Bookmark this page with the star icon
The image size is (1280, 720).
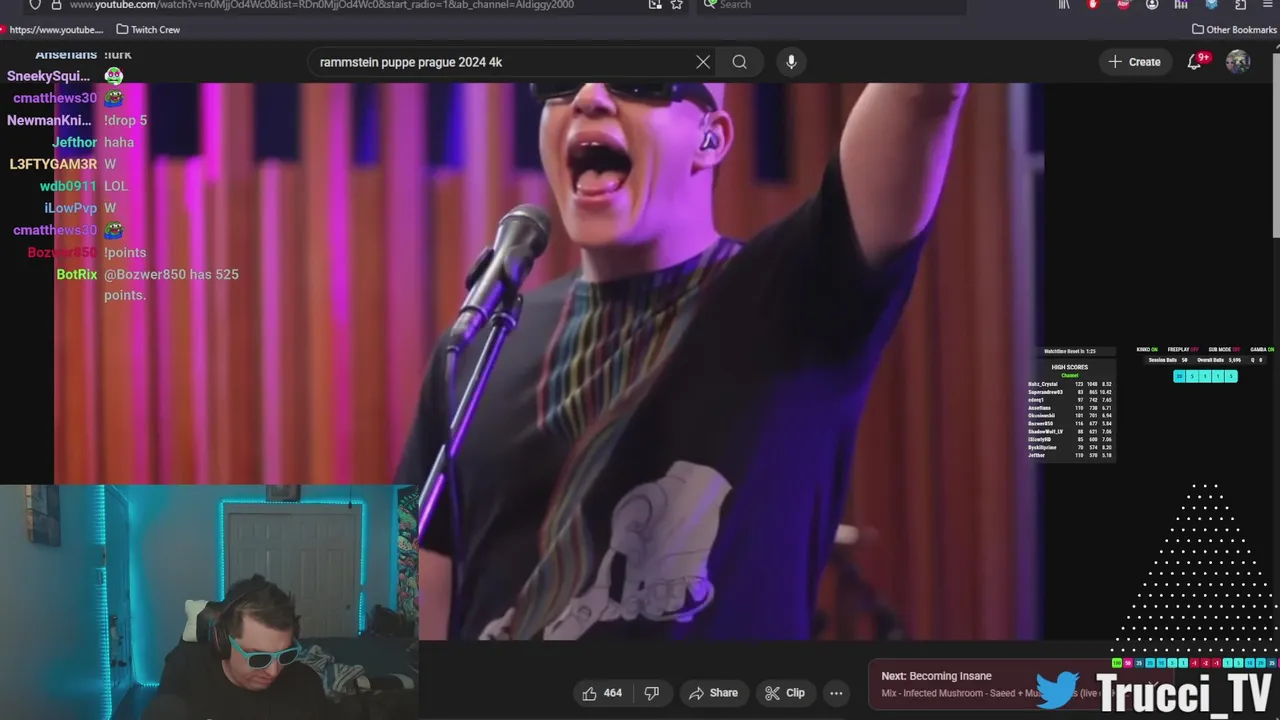point(677,5)
